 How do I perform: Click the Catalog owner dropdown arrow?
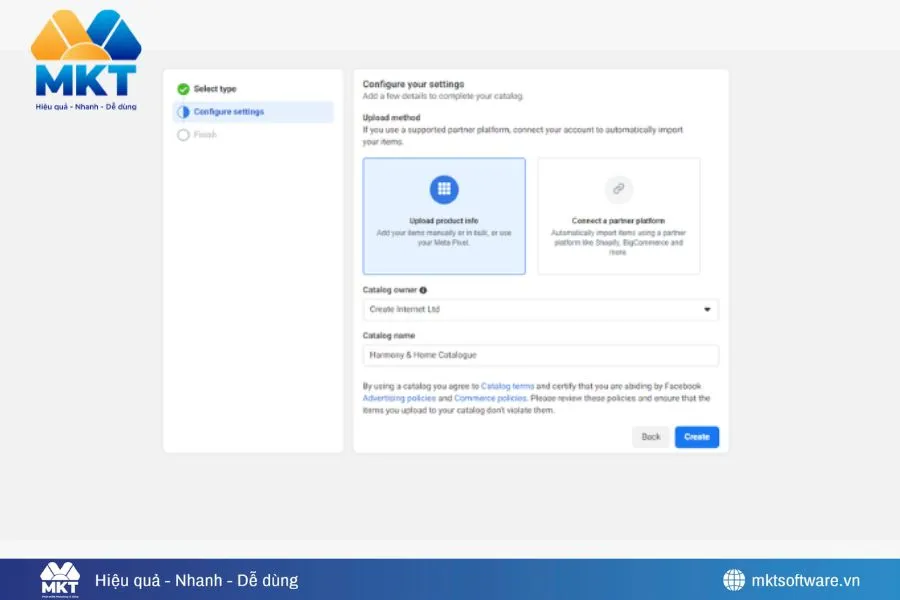(708, 310)
